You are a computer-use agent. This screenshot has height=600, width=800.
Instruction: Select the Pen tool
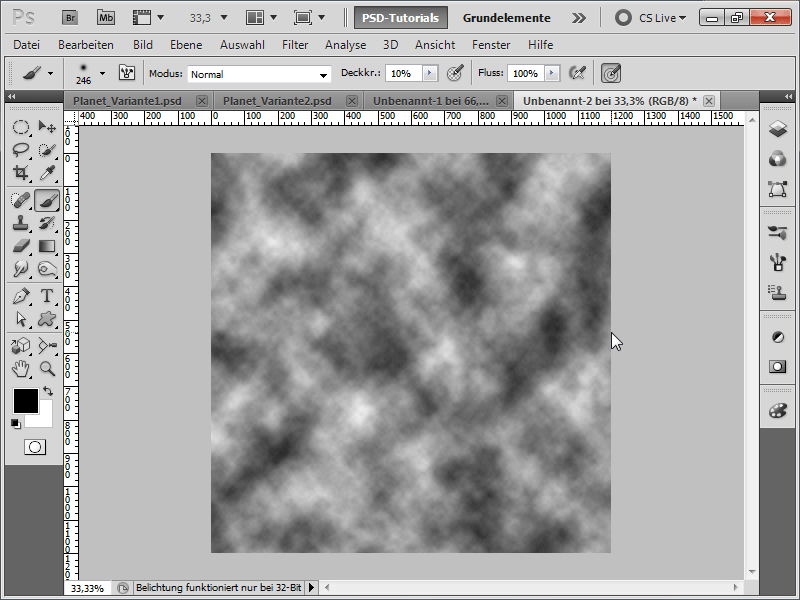tap(20, 296)
